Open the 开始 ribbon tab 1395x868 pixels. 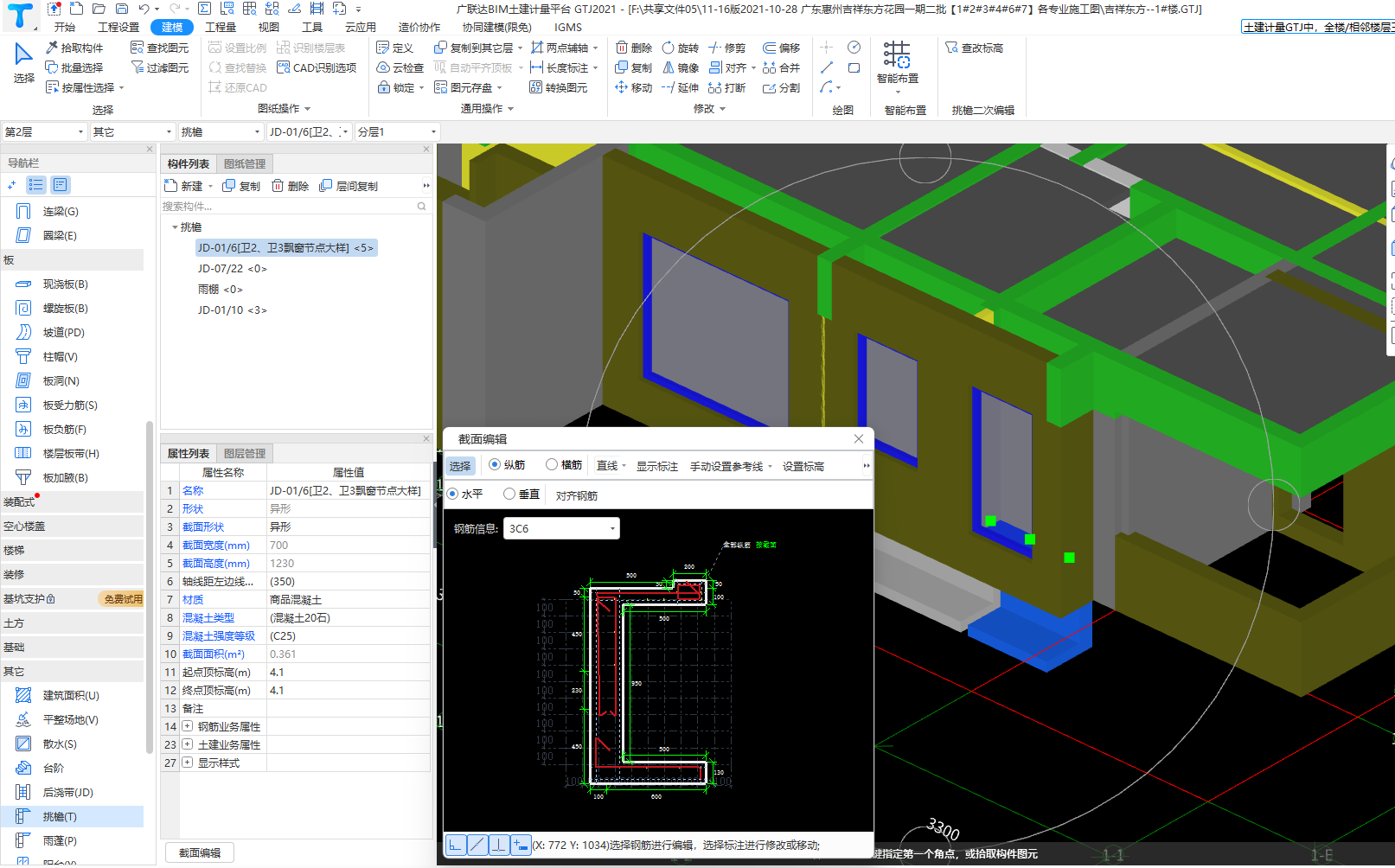[x=65, y=27]
